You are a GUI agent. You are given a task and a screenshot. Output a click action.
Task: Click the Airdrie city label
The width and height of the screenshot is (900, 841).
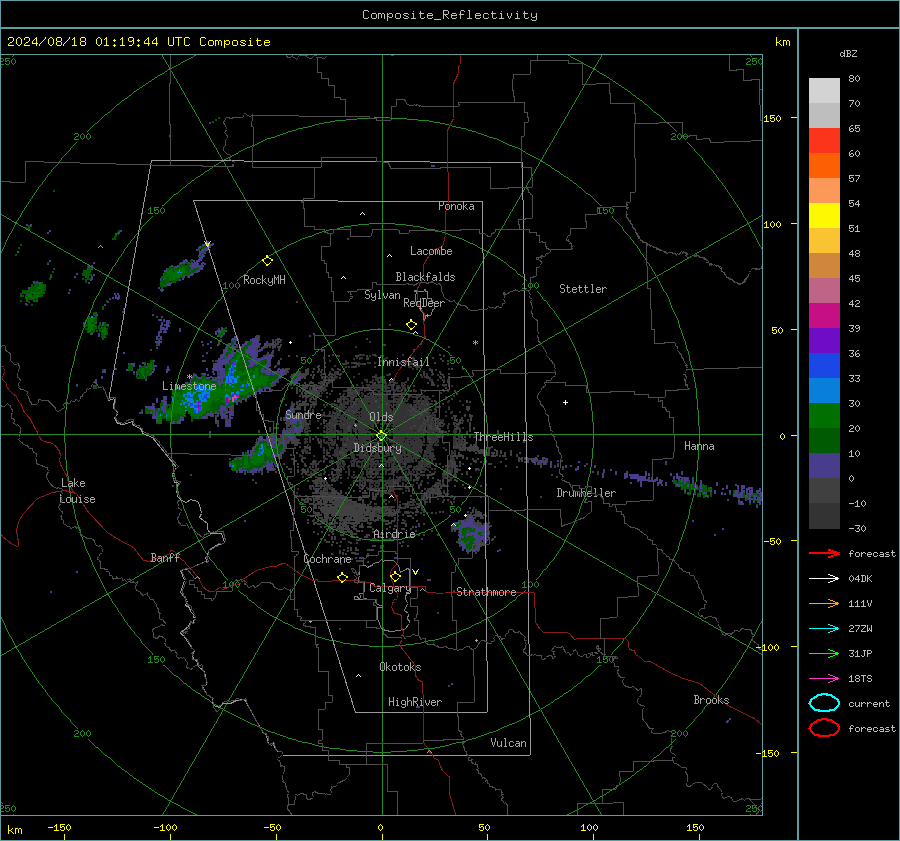click(394, 534)
